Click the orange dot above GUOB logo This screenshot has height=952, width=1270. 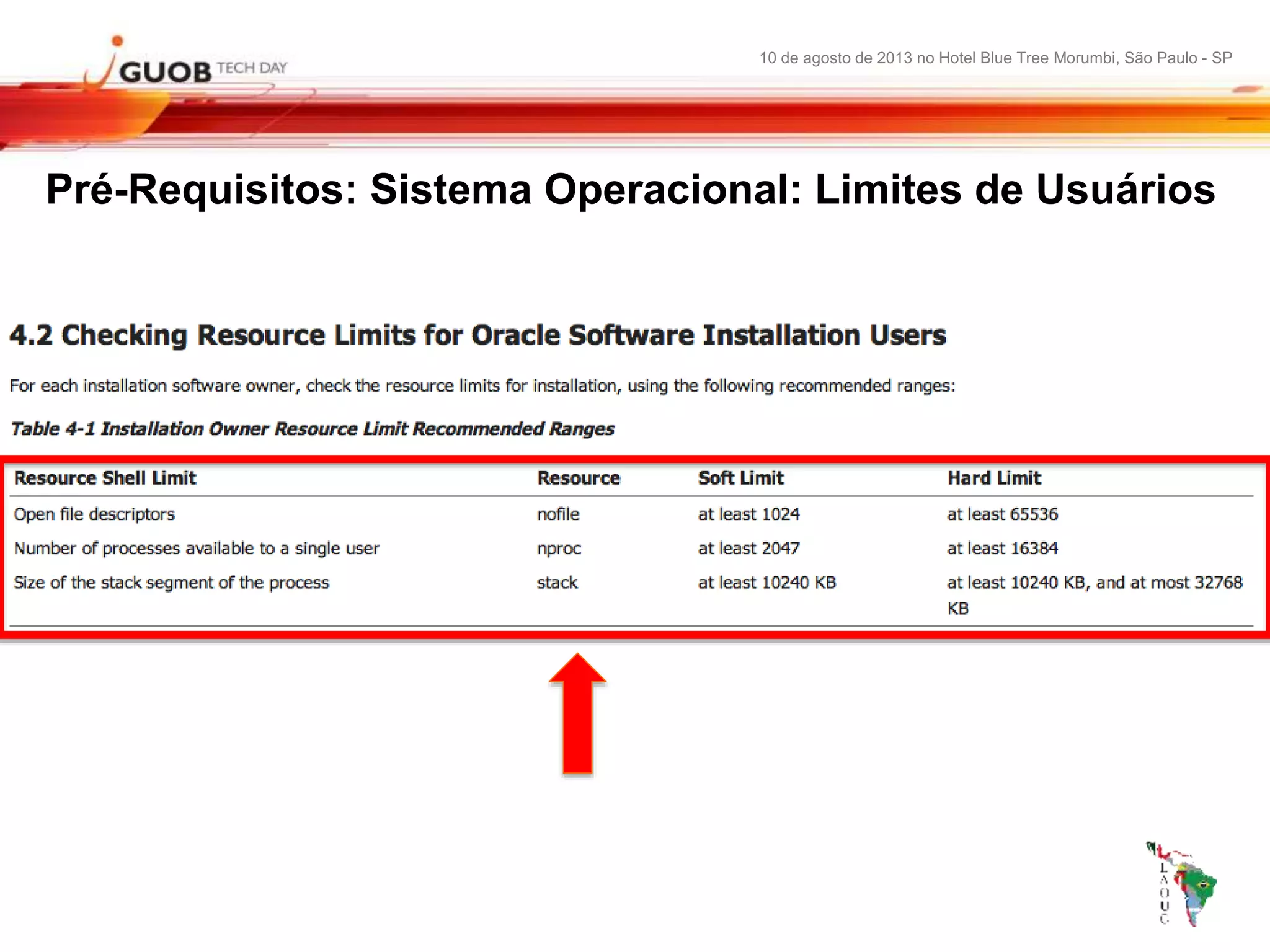[x=117, y=41]
